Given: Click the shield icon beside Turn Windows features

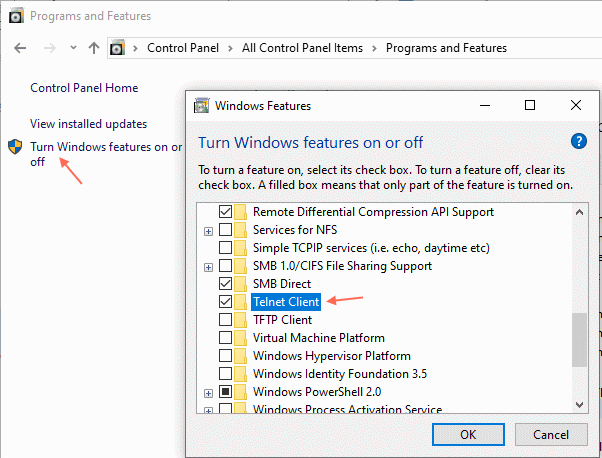Looking at the screenshot, I should (x=15, y=147).
